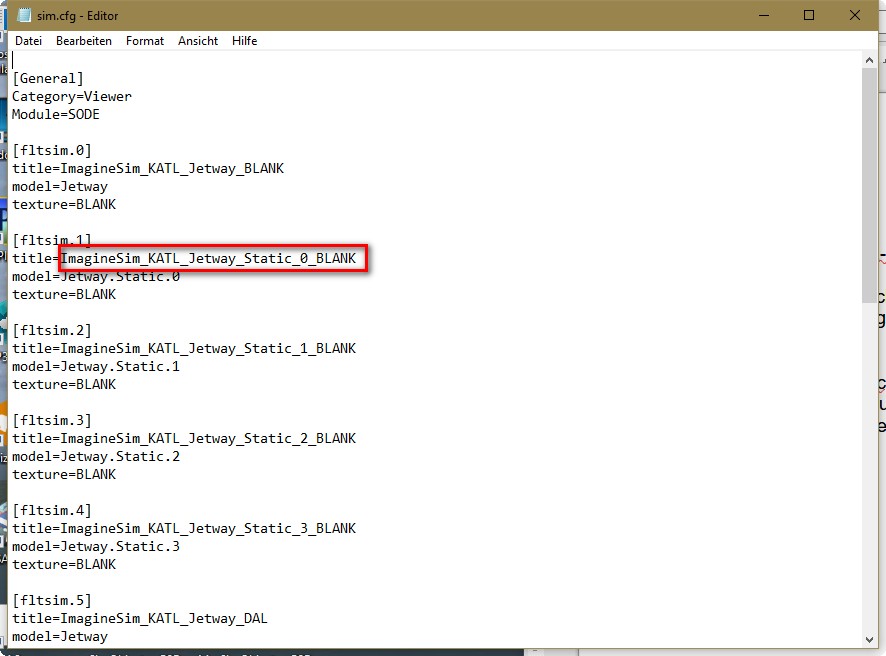Click the highlighted ImagineSim_KATL_Jetway_Static_0_BLANK title text
This screenshot has width=886, height=656.
click(208, 258)
